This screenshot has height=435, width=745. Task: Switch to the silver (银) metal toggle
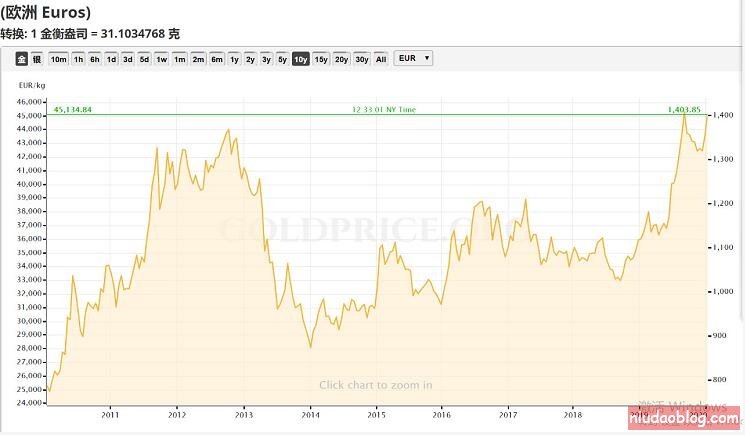[x=36, y=59]
